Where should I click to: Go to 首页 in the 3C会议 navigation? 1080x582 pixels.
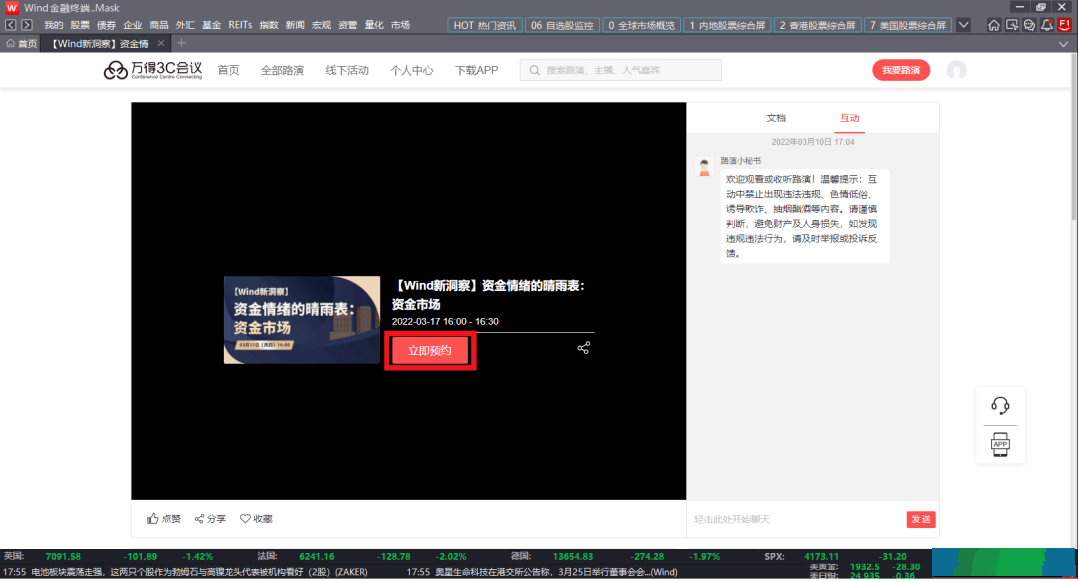tap(229, 70)
